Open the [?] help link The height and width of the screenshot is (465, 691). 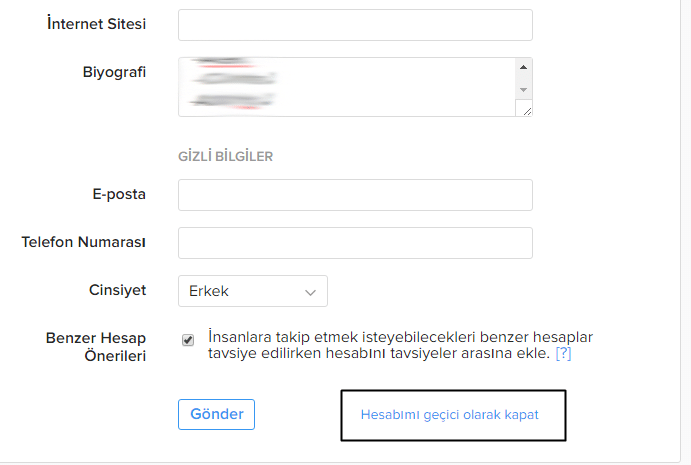click(564, 354)
